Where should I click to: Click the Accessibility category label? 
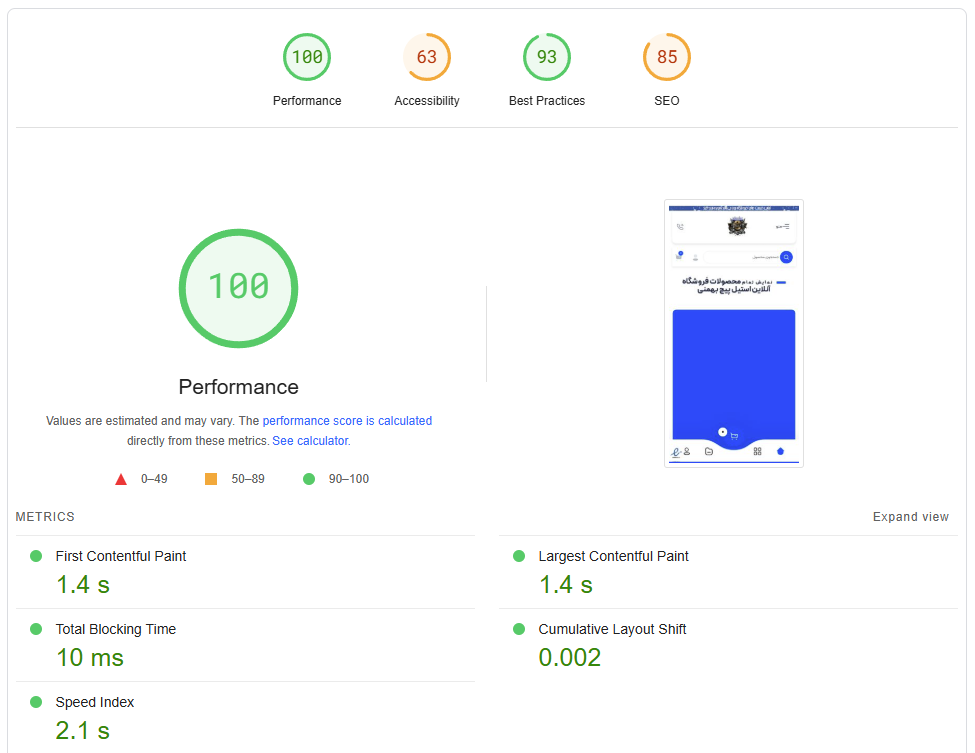click(427, 101)
